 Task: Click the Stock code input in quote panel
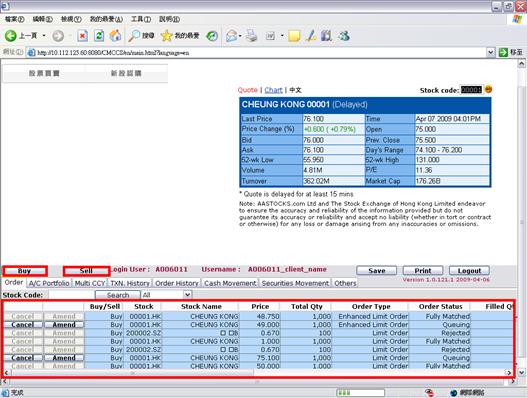[x=471, y=90]
